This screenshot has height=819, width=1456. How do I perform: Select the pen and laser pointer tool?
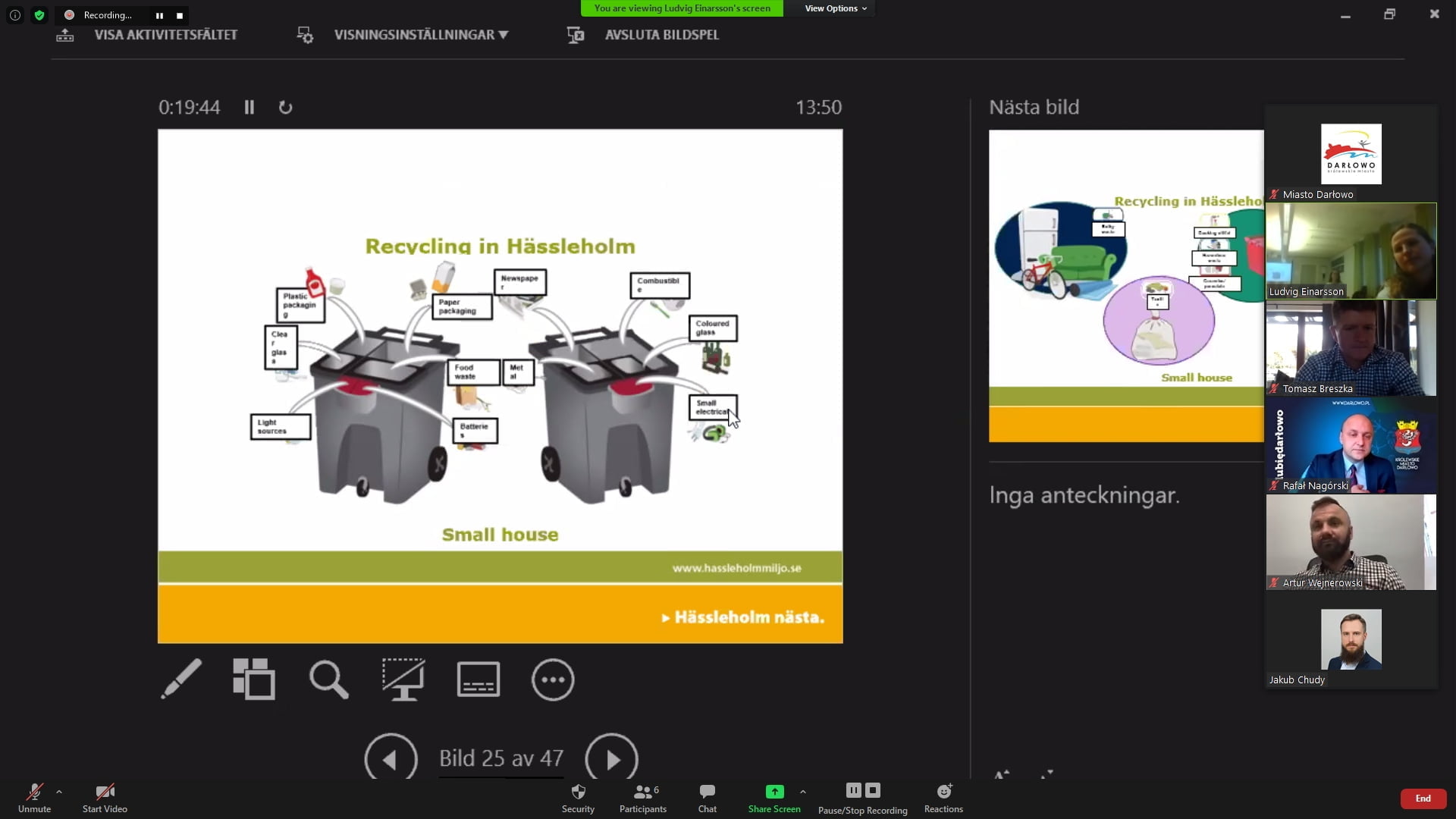181,679
